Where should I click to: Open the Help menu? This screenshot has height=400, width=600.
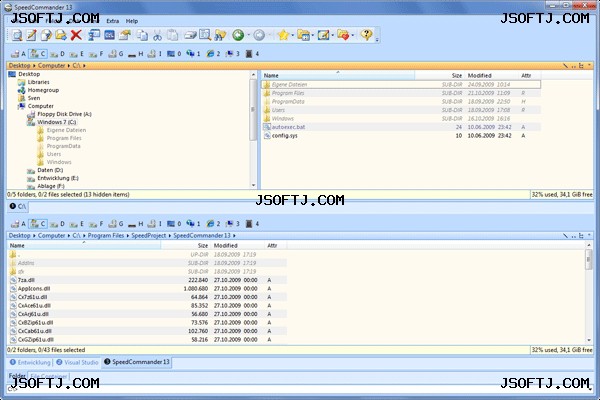(132, 21)
